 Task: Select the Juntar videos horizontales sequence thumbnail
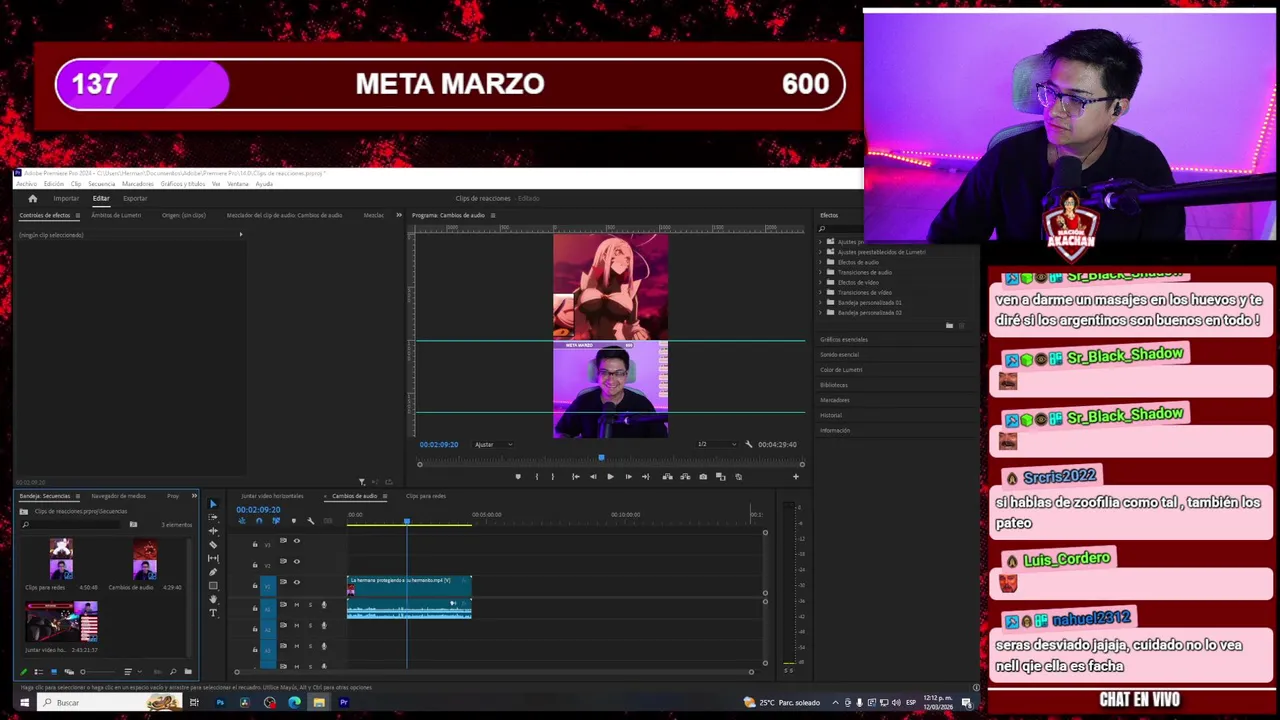click(62, 621)
